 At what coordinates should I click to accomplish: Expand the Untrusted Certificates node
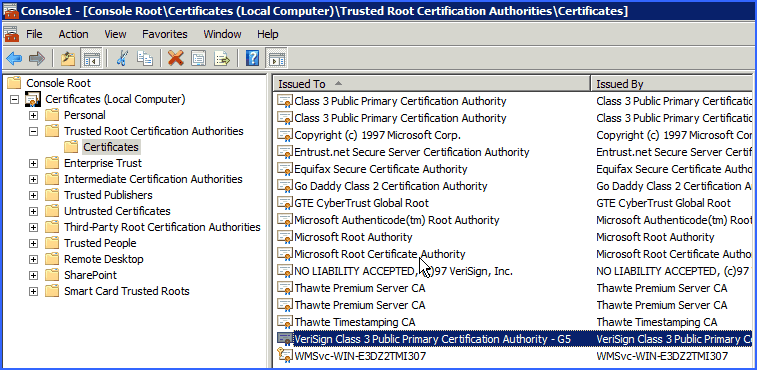[x=33, y=212]
